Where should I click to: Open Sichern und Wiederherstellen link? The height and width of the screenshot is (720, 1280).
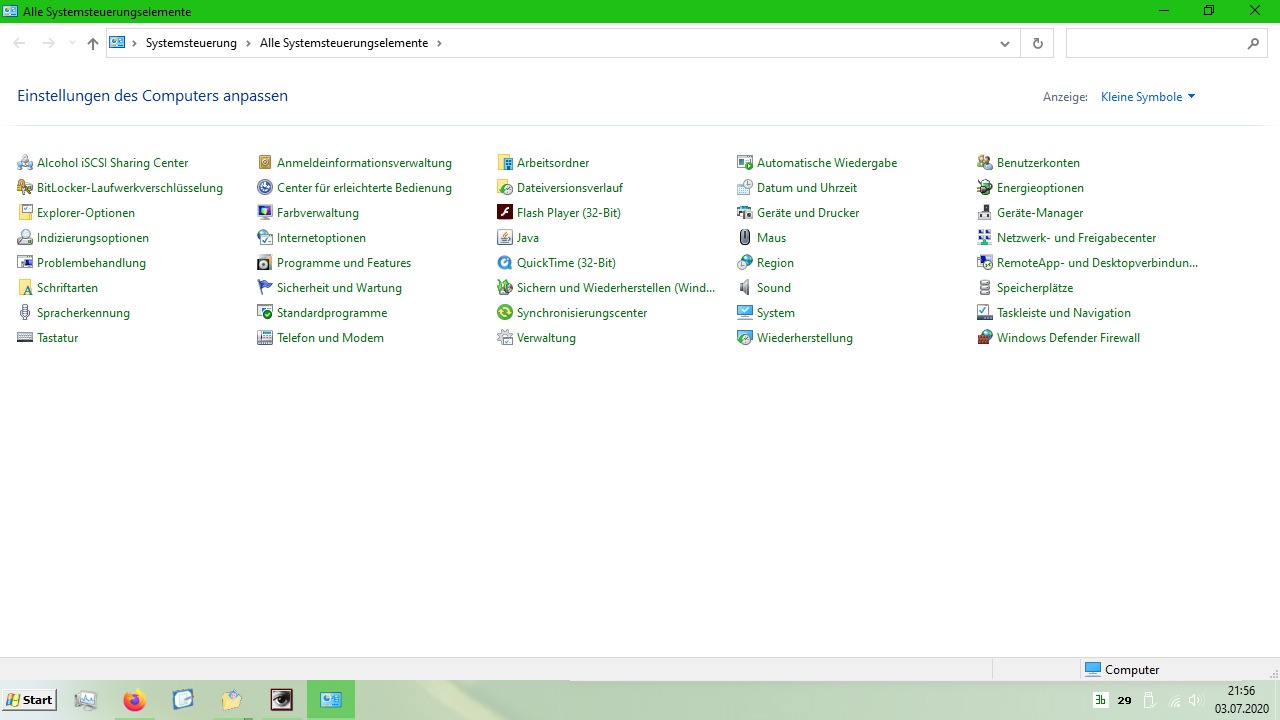pos(616,288)
